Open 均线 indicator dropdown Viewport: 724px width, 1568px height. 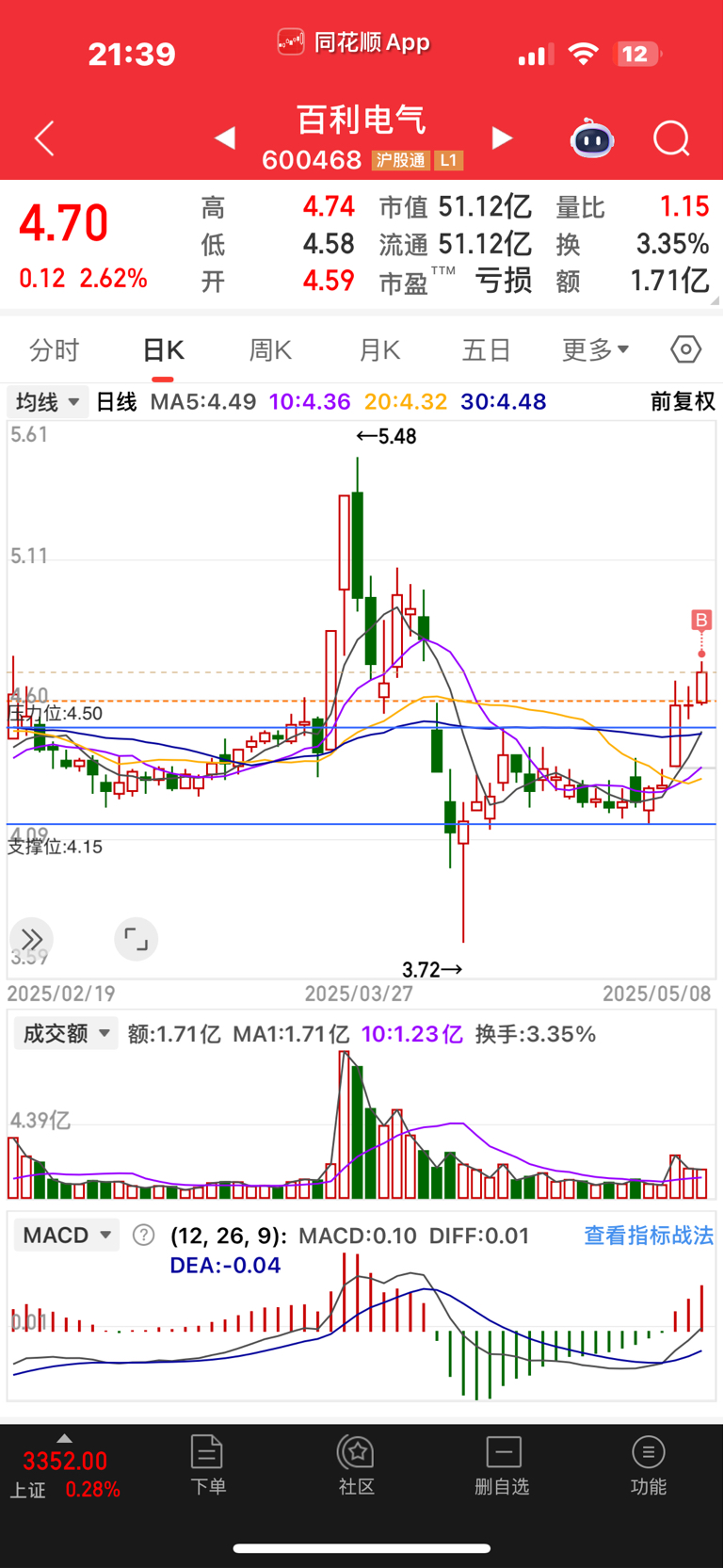pos(48,402)
